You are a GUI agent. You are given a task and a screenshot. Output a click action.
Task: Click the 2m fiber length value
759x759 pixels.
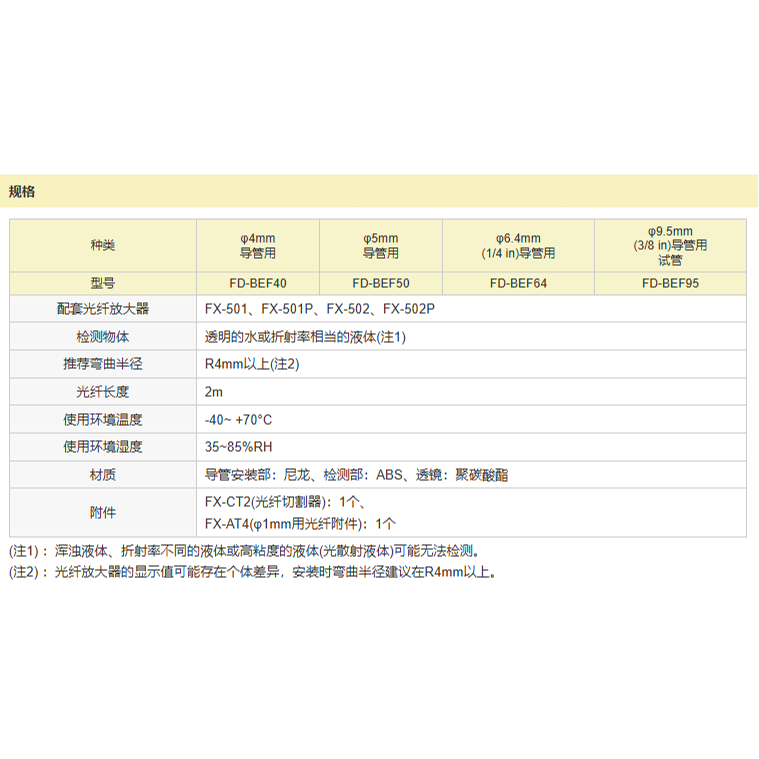pyautogui.click(x=213, y=392)
